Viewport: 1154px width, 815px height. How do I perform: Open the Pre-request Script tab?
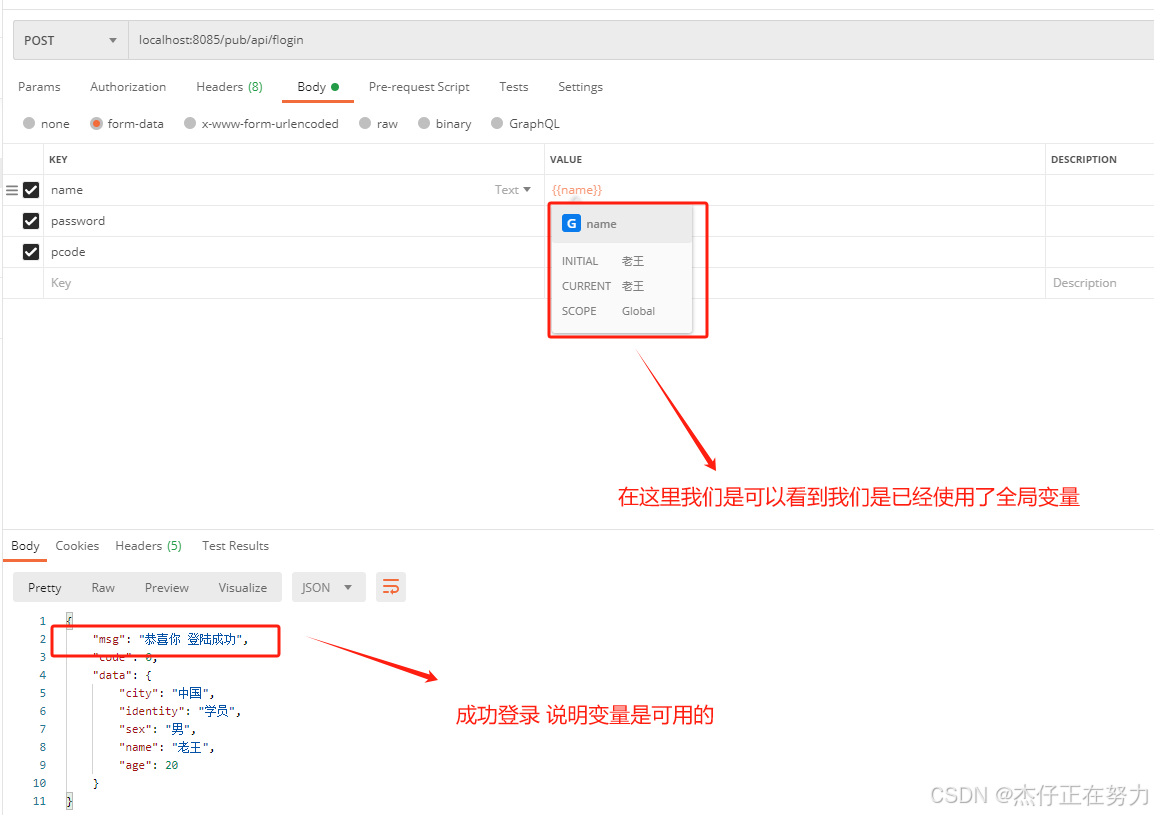point(419,87)
